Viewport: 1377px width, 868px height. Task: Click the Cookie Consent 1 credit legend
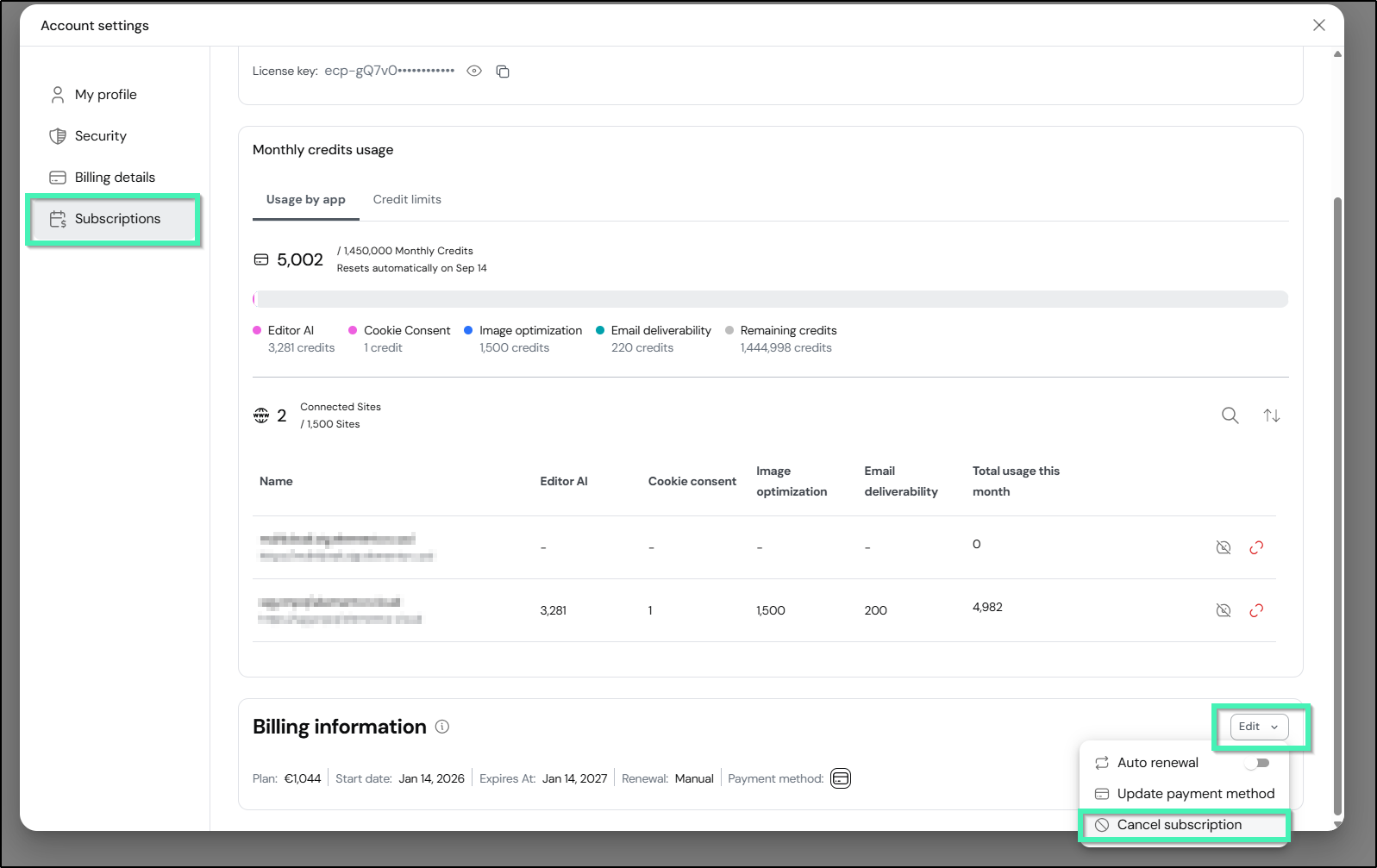(399, 339)
